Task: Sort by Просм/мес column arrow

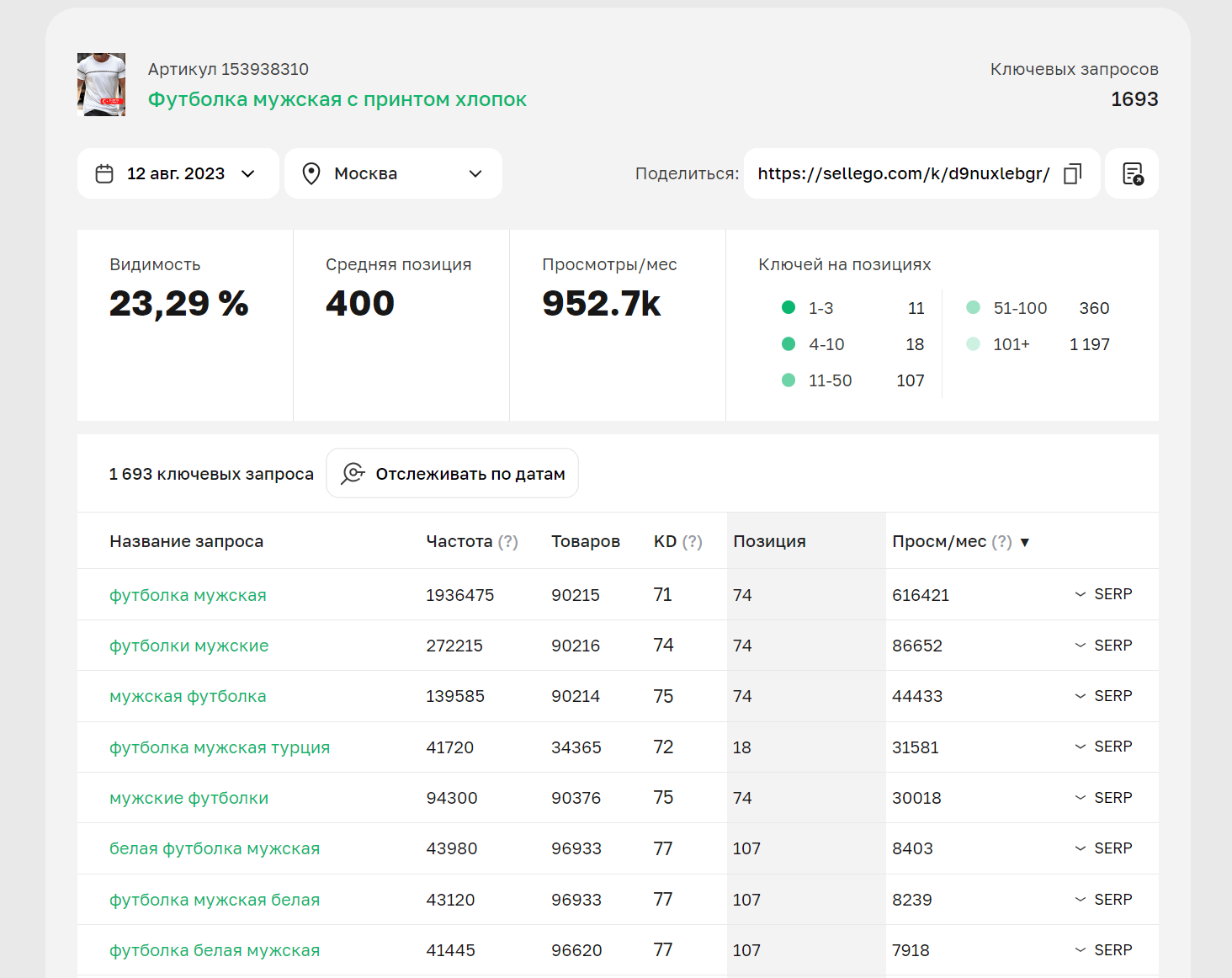Action: [x=1025, y=543]
